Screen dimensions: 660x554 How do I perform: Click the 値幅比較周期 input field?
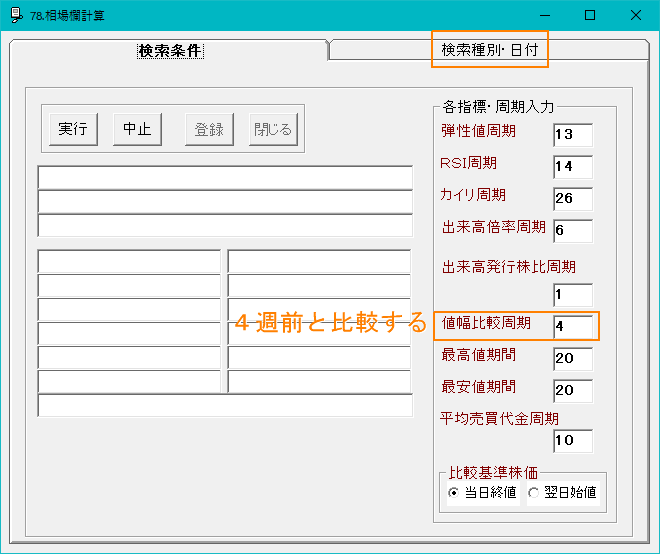pyautogui.click(x=572, y=326)
